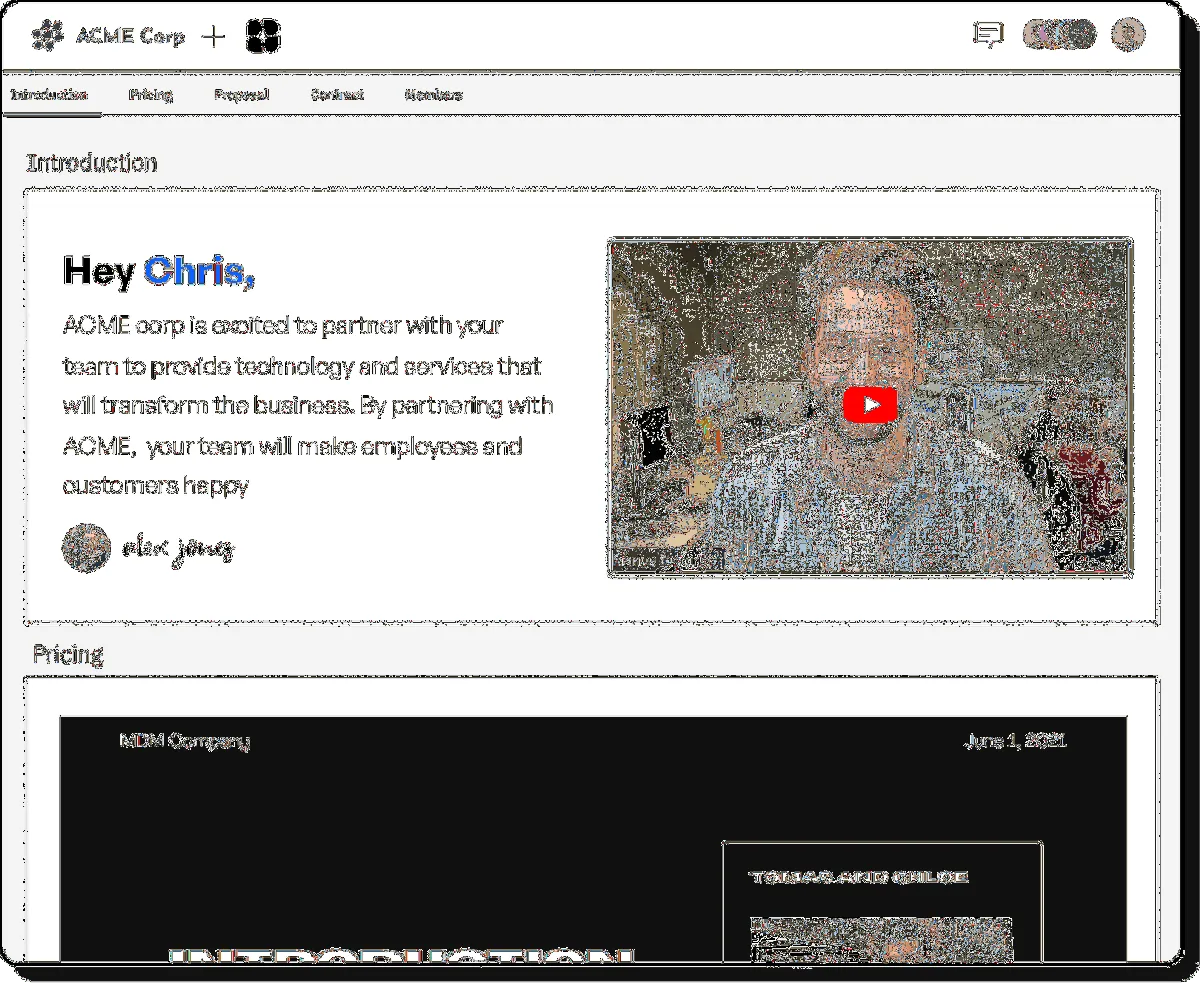Click alex jones's avatar by the signature

[86, 548]
